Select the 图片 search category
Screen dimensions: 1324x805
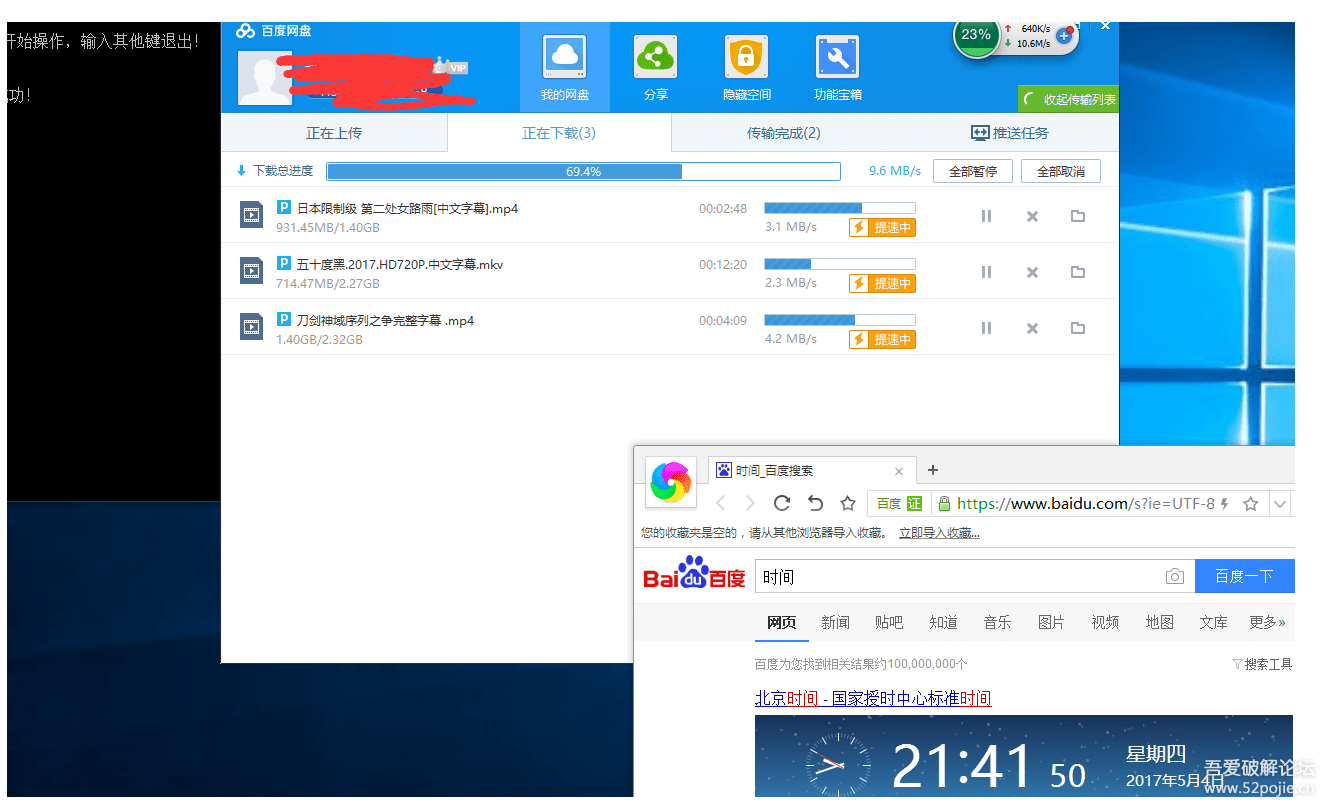tap(1051, 622)
